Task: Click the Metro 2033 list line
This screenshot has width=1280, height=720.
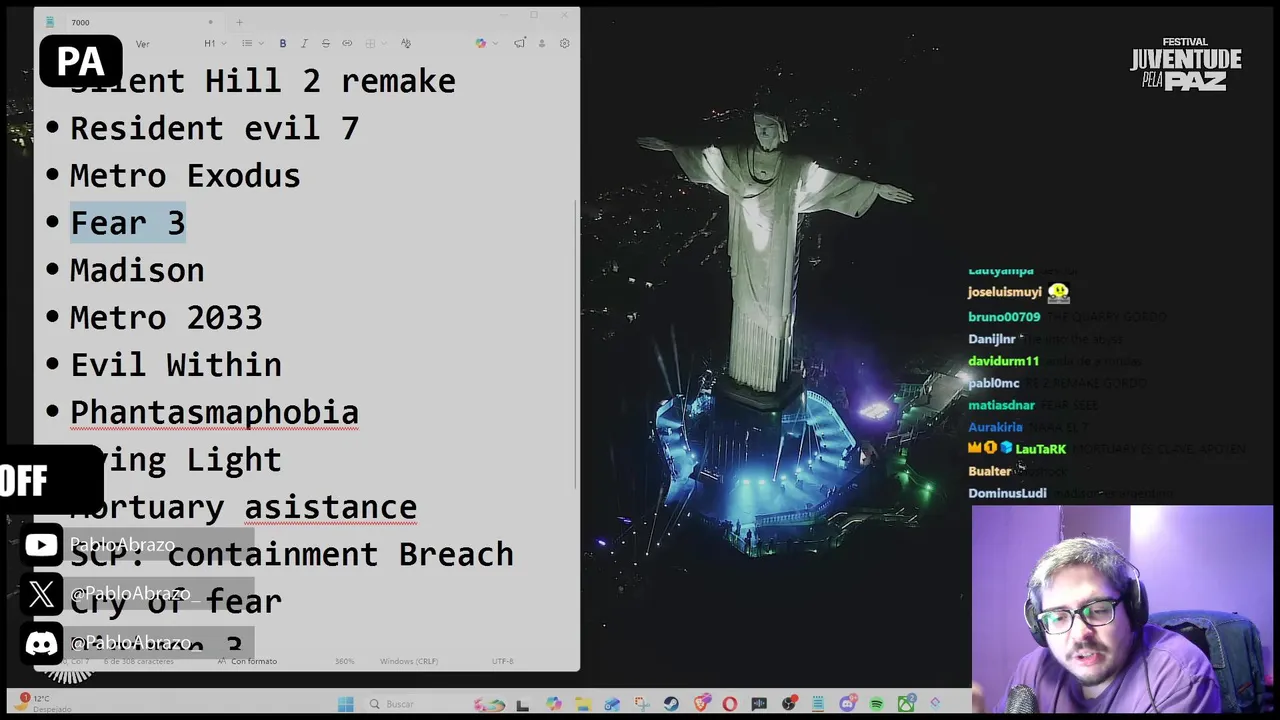Action: tap(166, 318)
